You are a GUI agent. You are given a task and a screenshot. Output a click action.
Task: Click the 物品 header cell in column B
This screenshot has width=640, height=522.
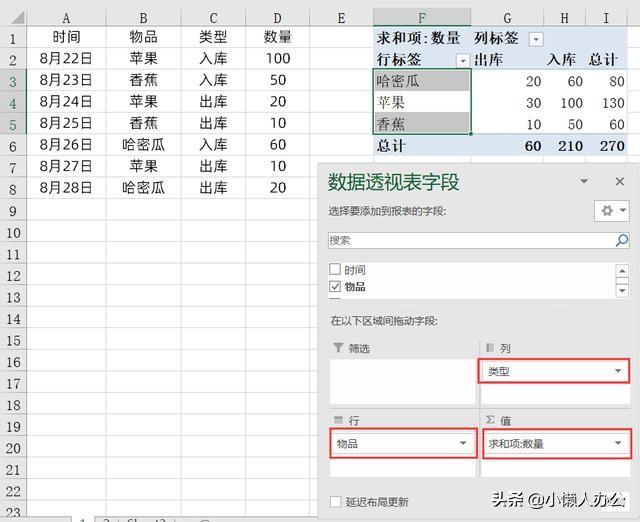pos(143,37)
